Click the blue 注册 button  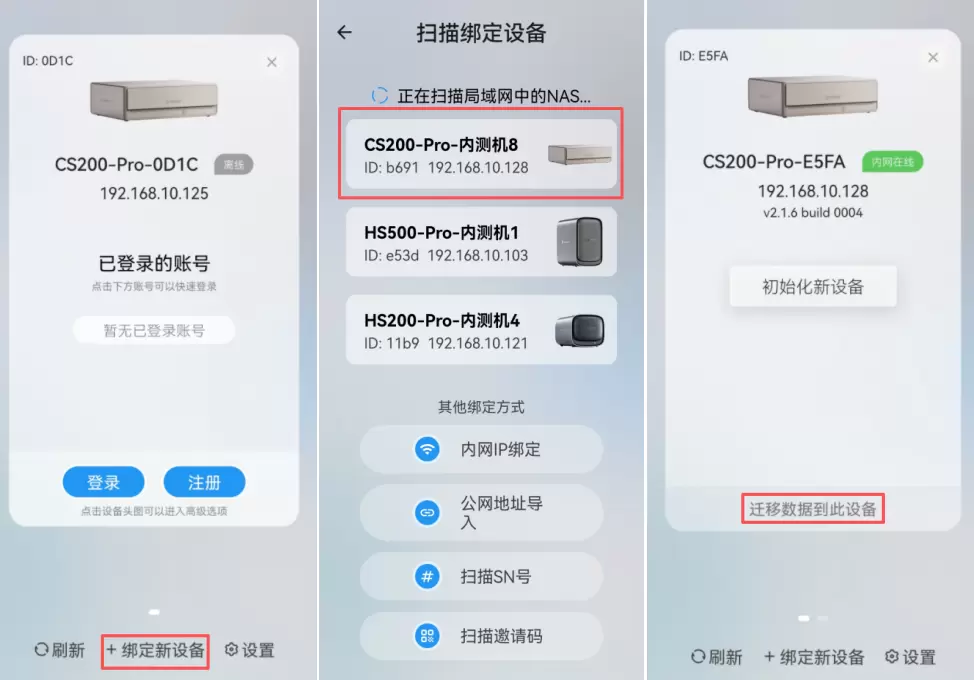tap(204, 482)
